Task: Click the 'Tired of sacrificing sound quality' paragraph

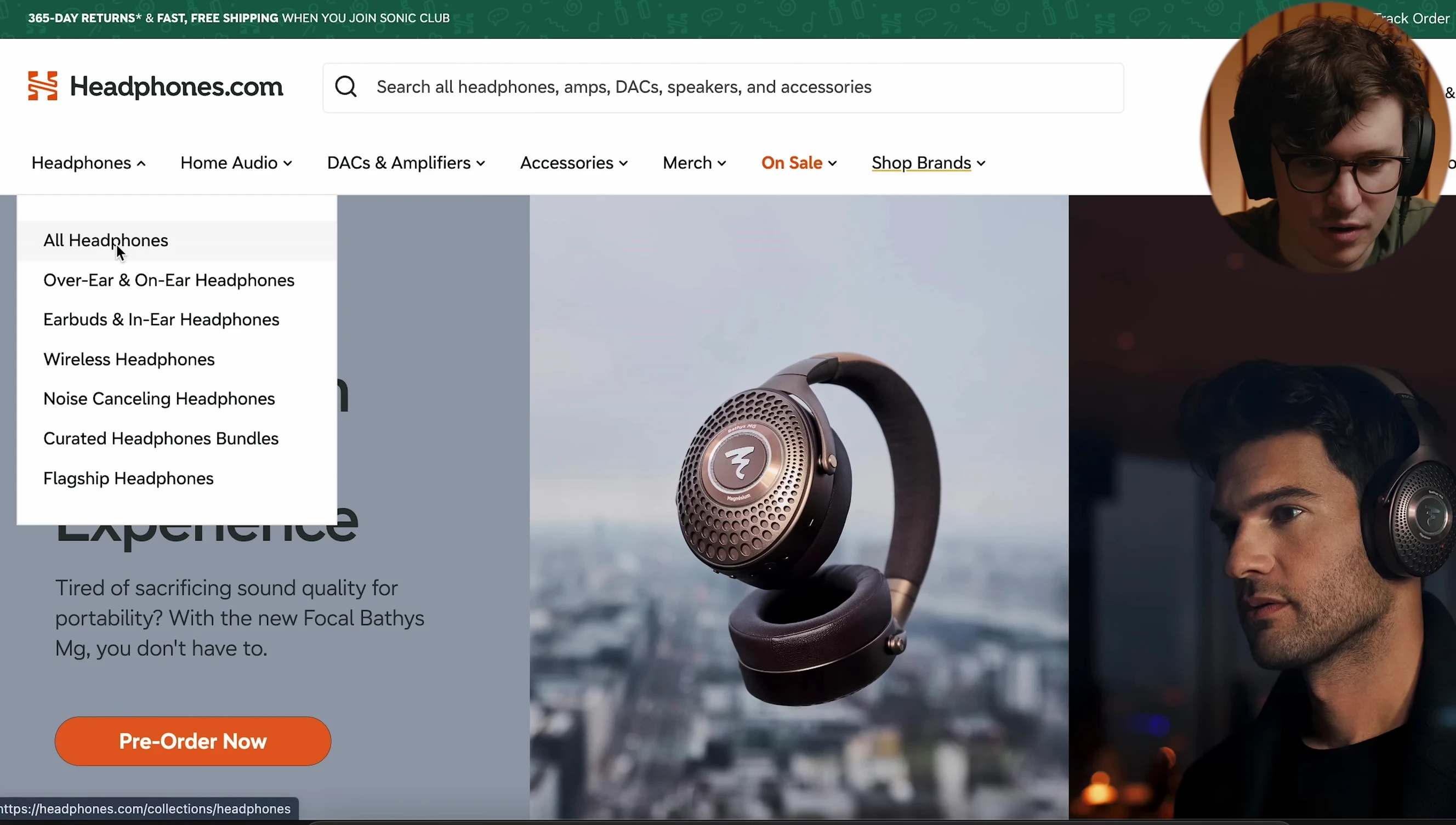Action: click(240, 618)
